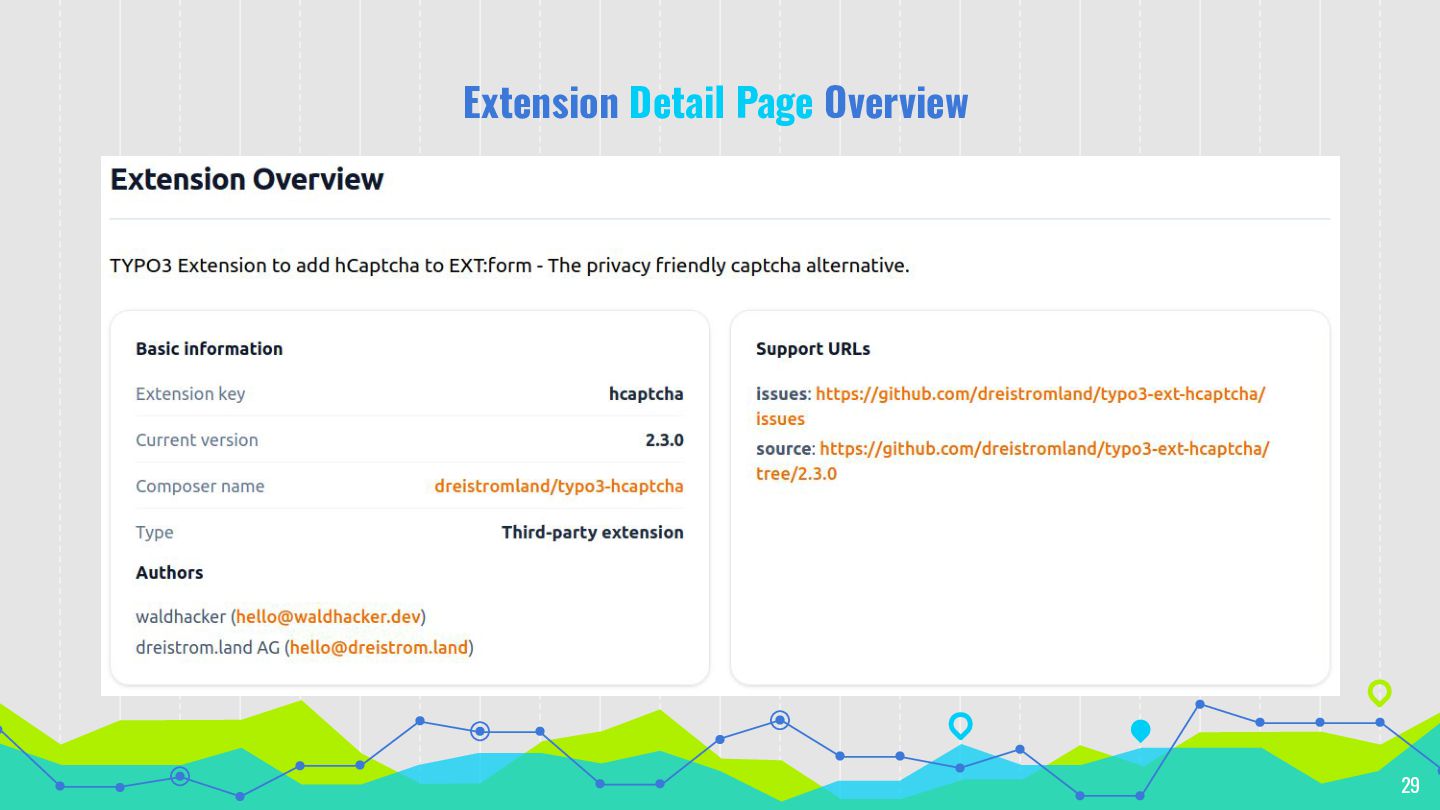Select the TYPO3 Extension hCaptcha description text

pos(509,266)
